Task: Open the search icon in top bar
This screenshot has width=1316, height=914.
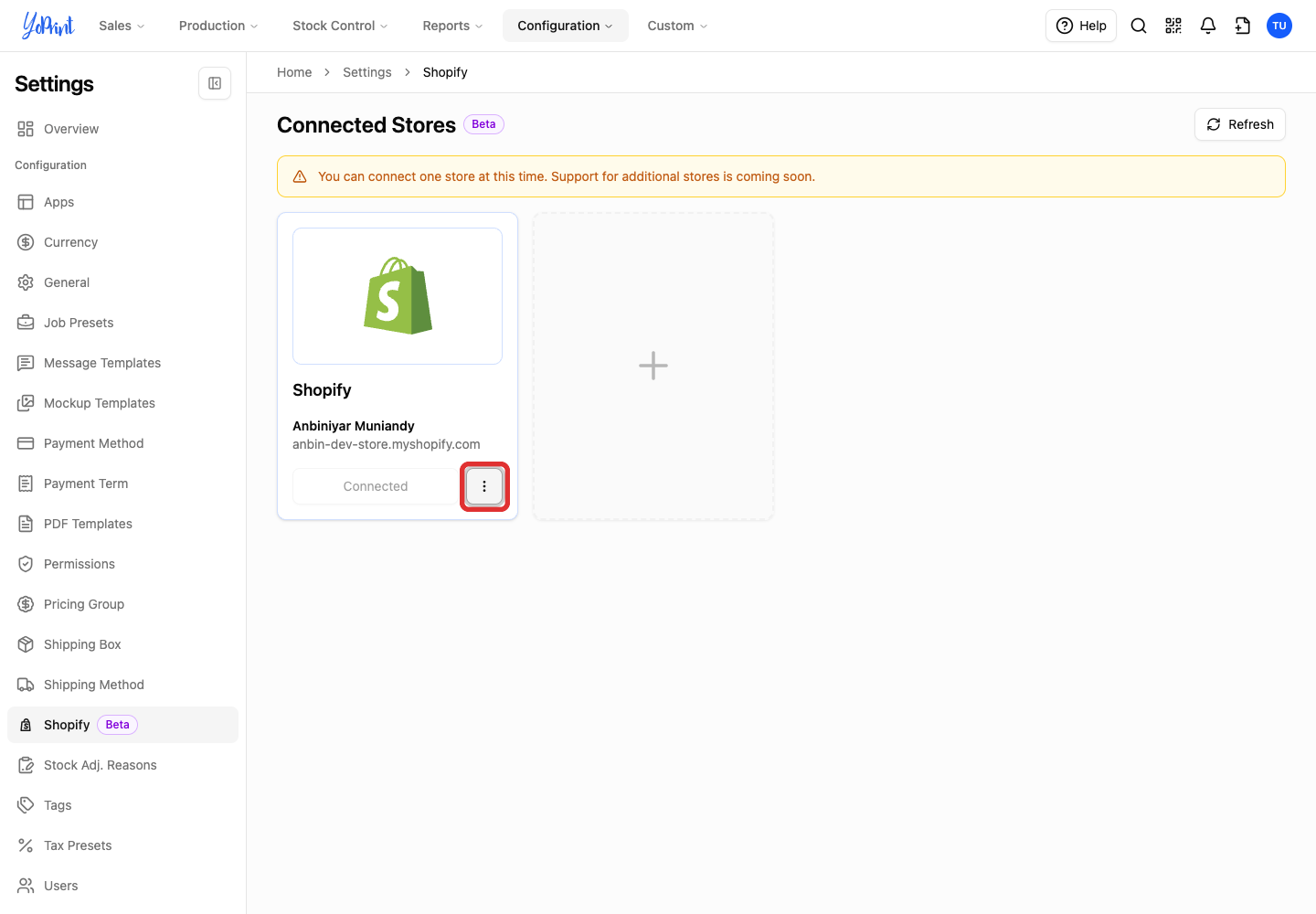Action: (x=1139, y=26)
